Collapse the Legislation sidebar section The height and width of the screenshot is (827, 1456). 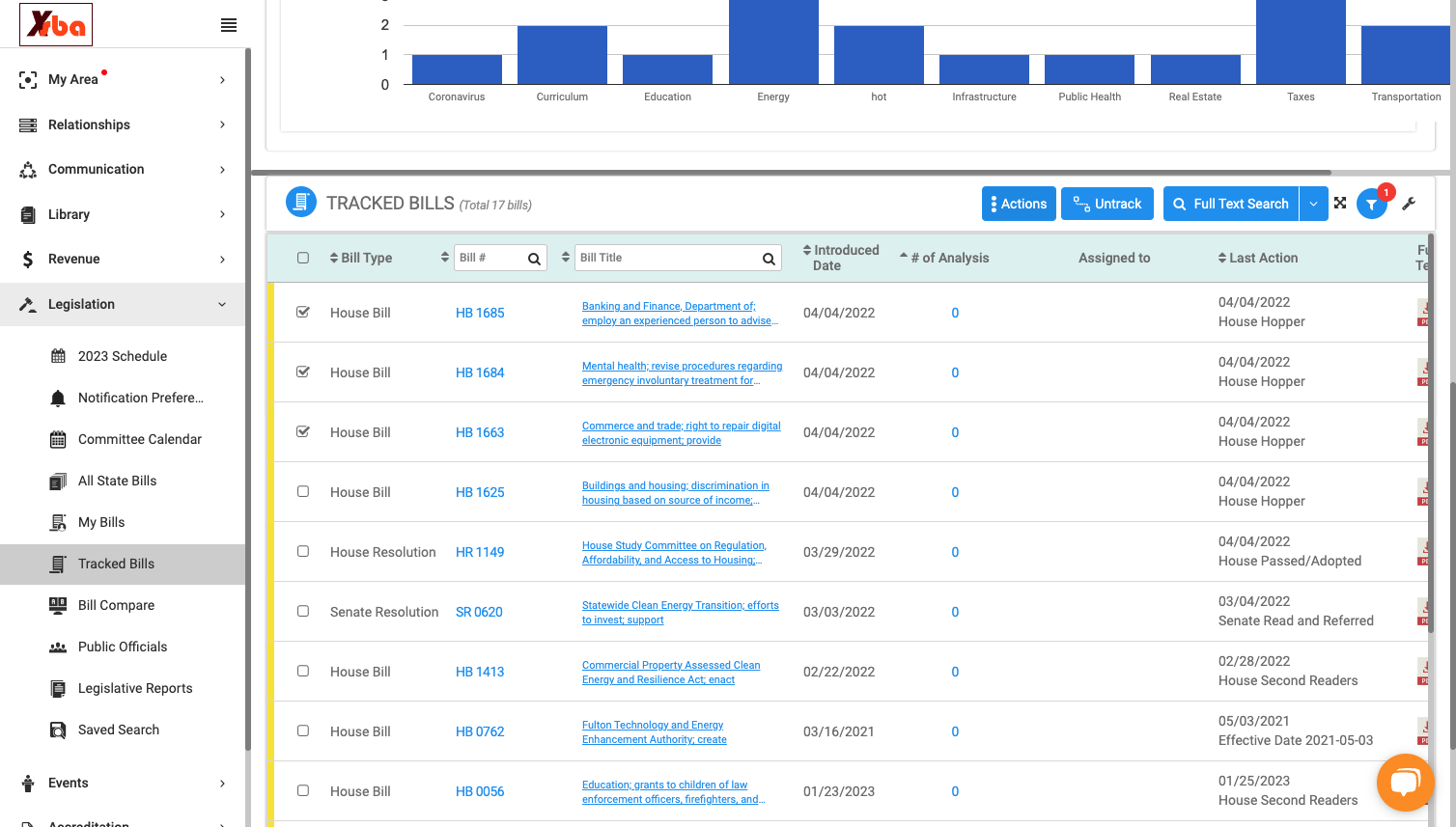[124, 304]
